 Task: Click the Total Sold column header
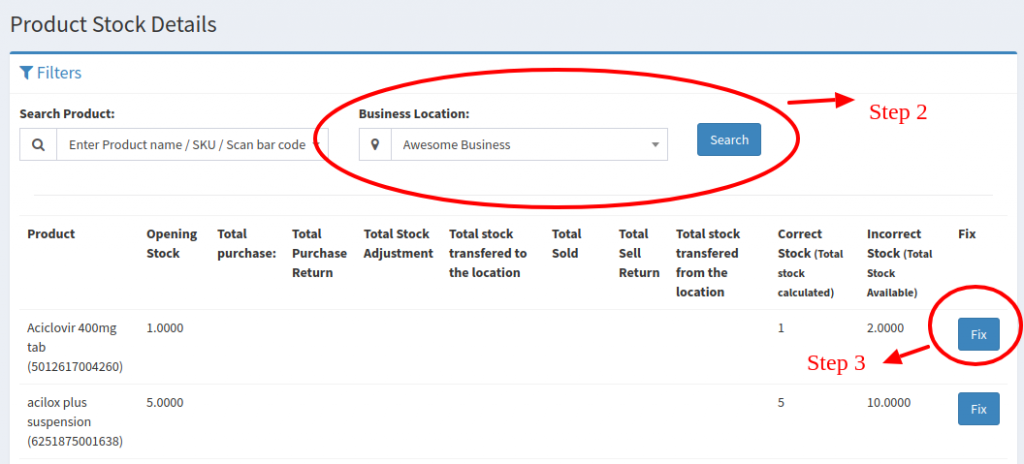(566, 243)
